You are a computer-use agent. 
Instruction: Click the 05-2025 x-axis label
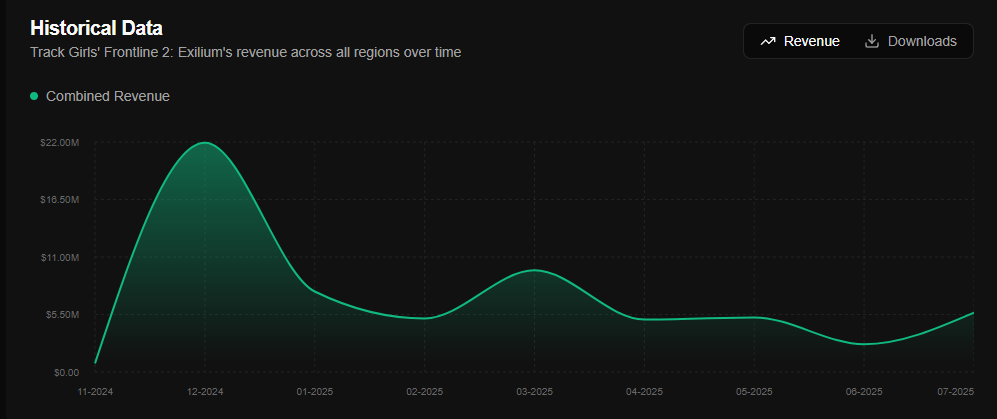[x=754, y=392]
